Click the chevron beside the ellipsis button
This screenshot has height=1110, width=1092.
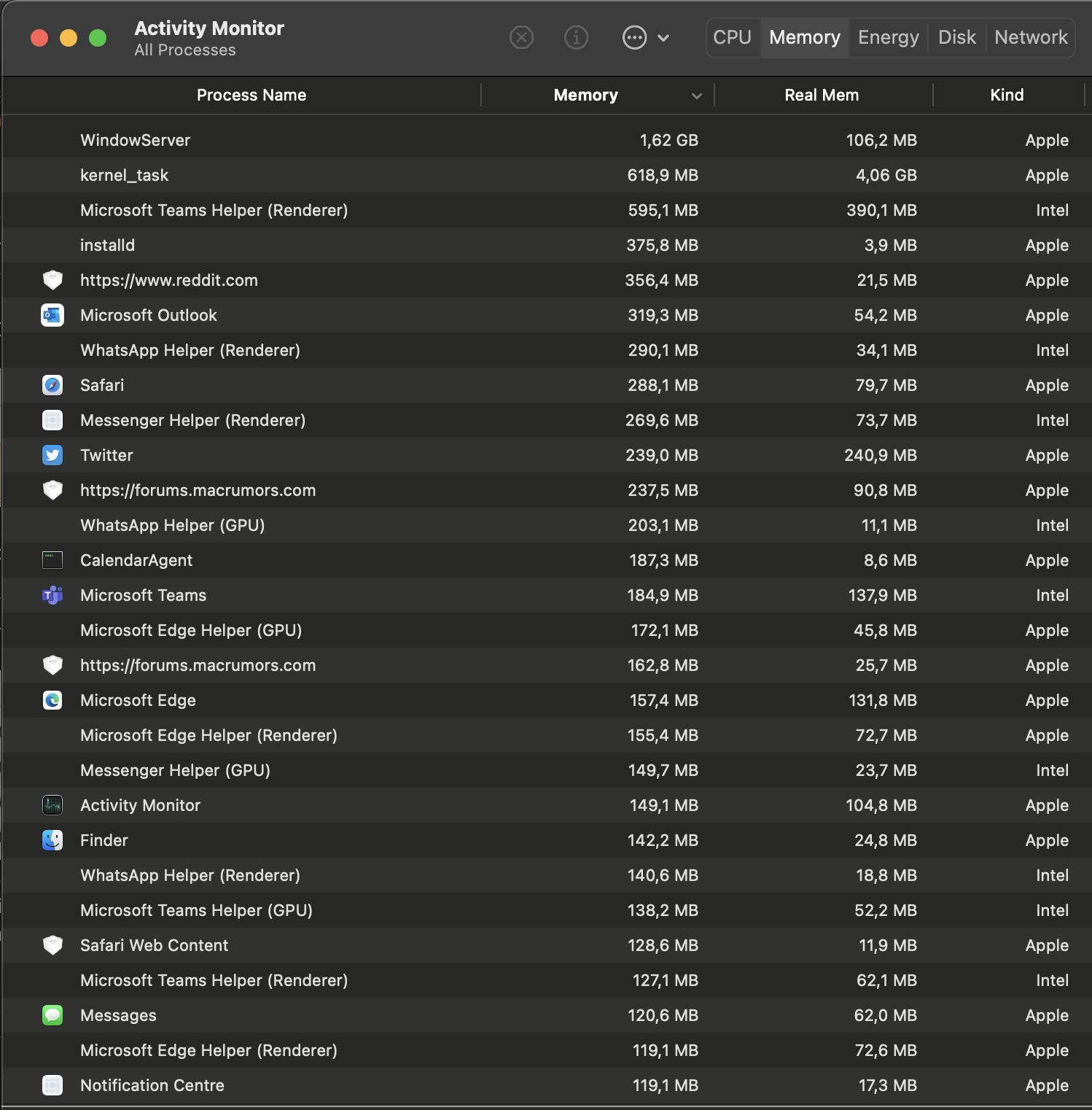tap(663, 38)
